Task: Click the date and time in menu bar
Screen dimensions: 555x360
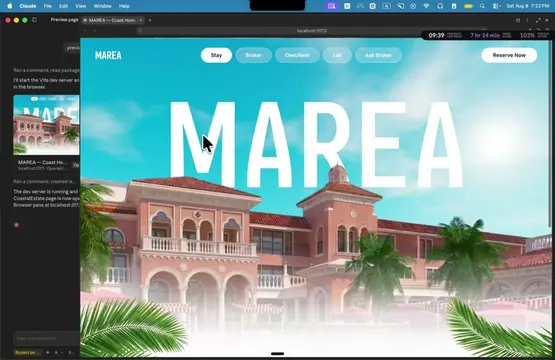Action: point(527,6)
